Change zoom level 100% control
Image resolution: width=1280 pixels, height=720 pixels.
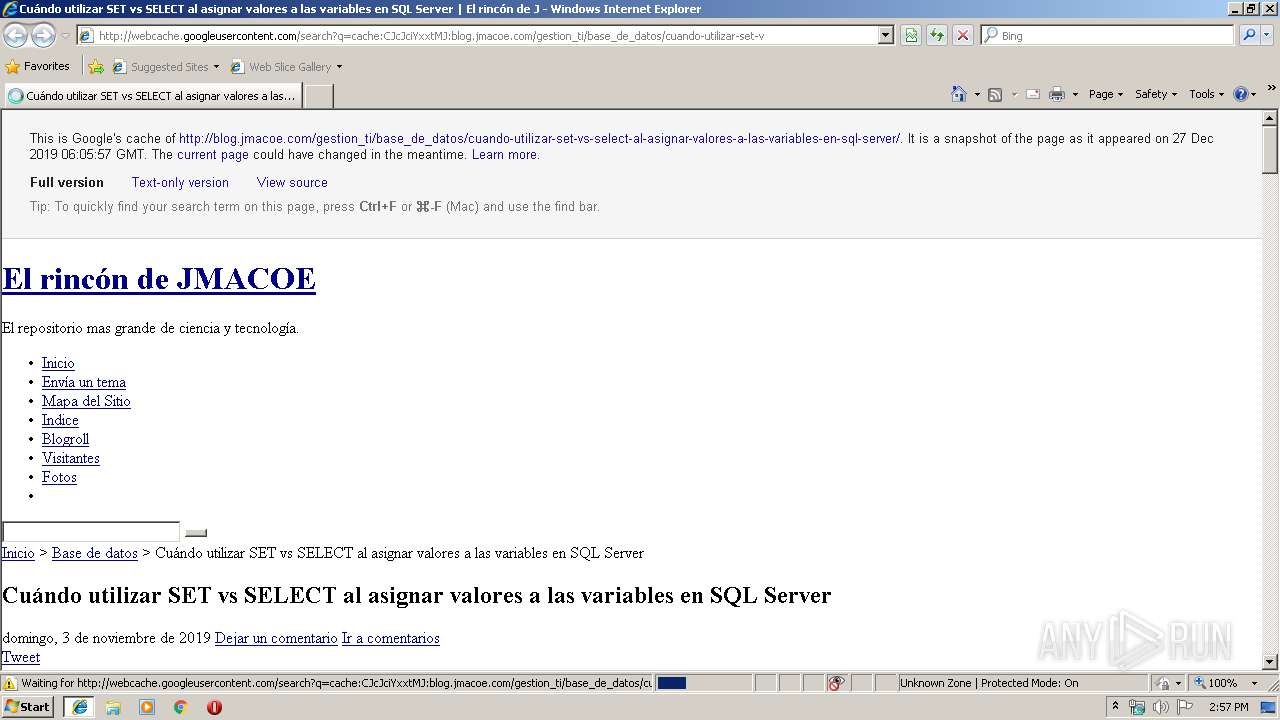tap(1224, 683)
